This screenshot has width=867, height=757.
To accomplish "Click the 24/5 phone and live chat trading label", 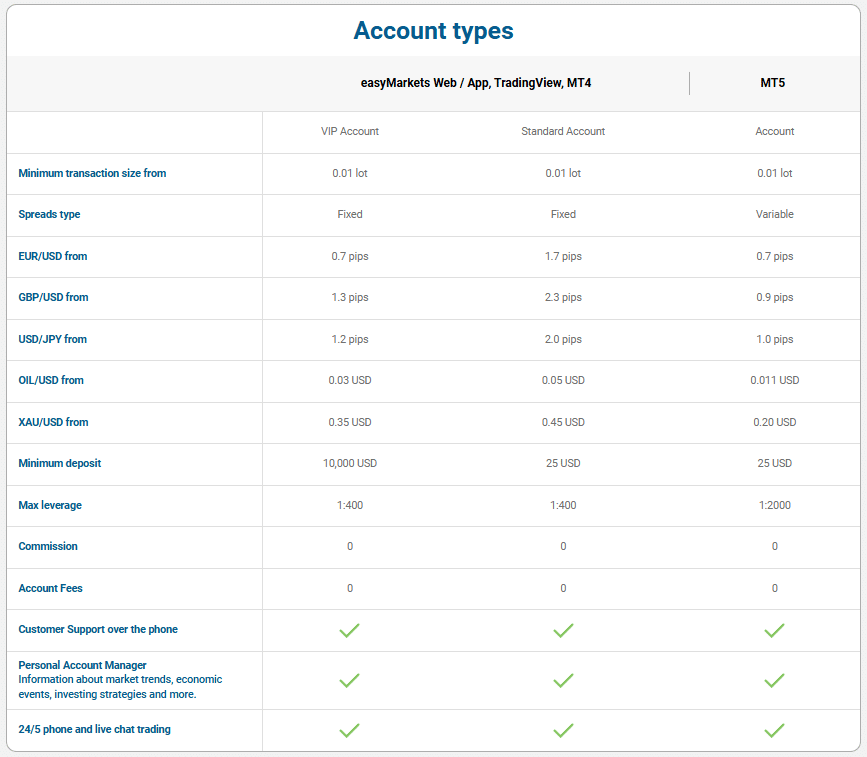I will [x=95, y=729].
